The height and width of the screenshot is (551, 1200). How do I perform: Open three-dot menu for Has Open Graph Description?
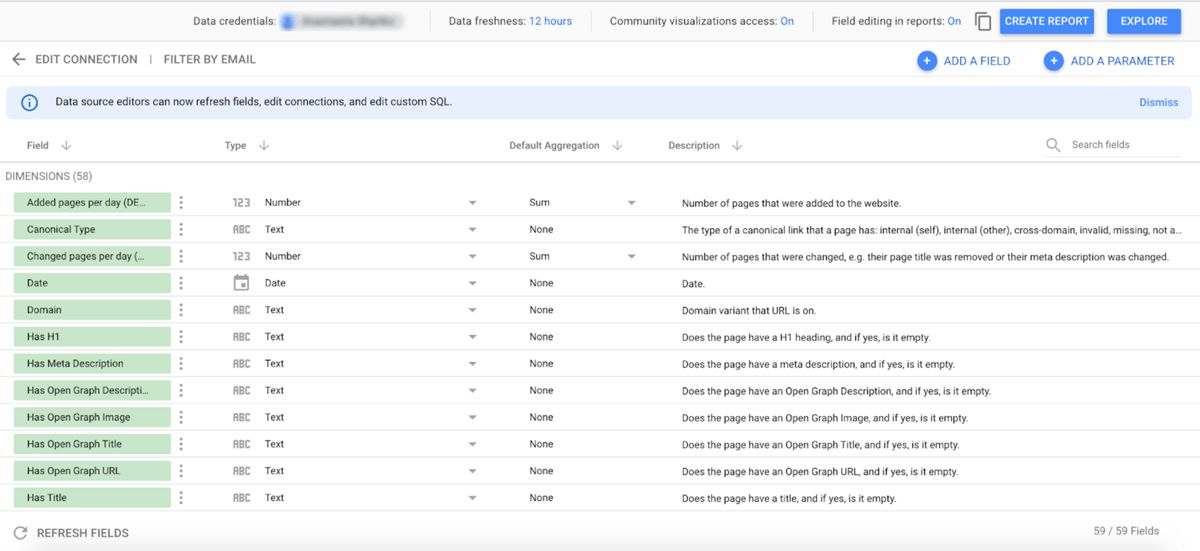click(x=181, y=390)
